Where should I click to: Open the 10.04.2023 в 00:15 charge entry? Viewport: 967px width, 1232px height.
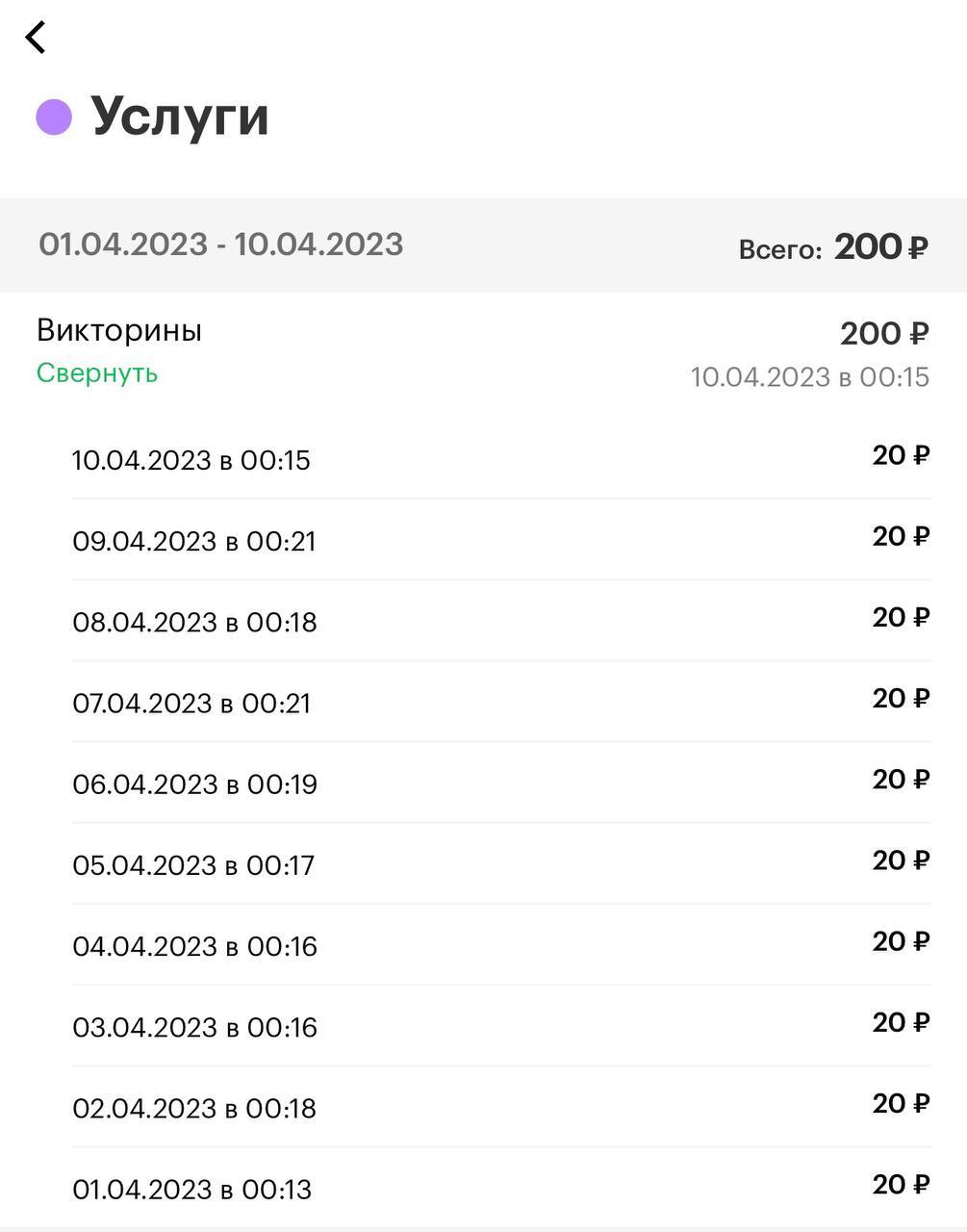pos(191,460)
